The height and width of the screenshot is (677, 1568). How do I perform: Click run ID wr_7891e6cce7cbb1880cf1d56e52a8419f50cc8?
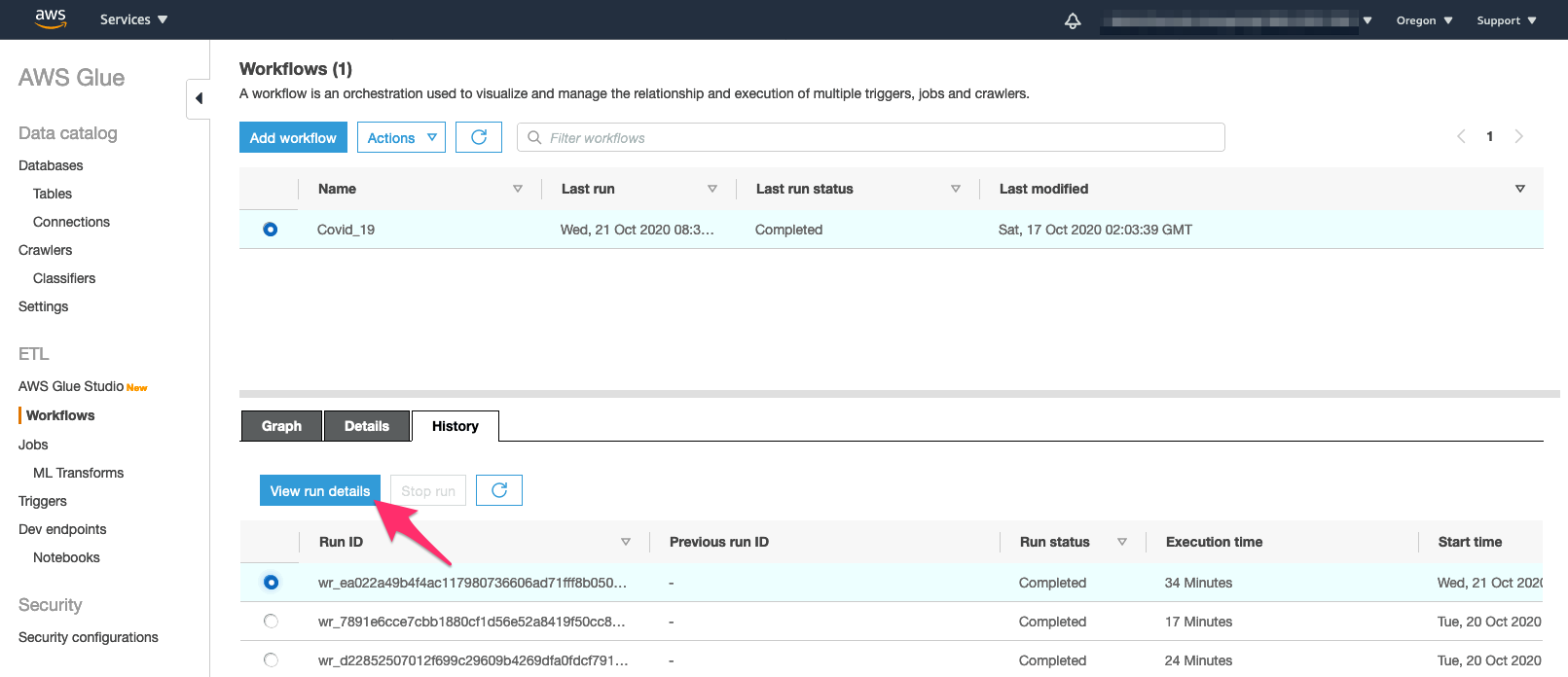pos(472,622)
